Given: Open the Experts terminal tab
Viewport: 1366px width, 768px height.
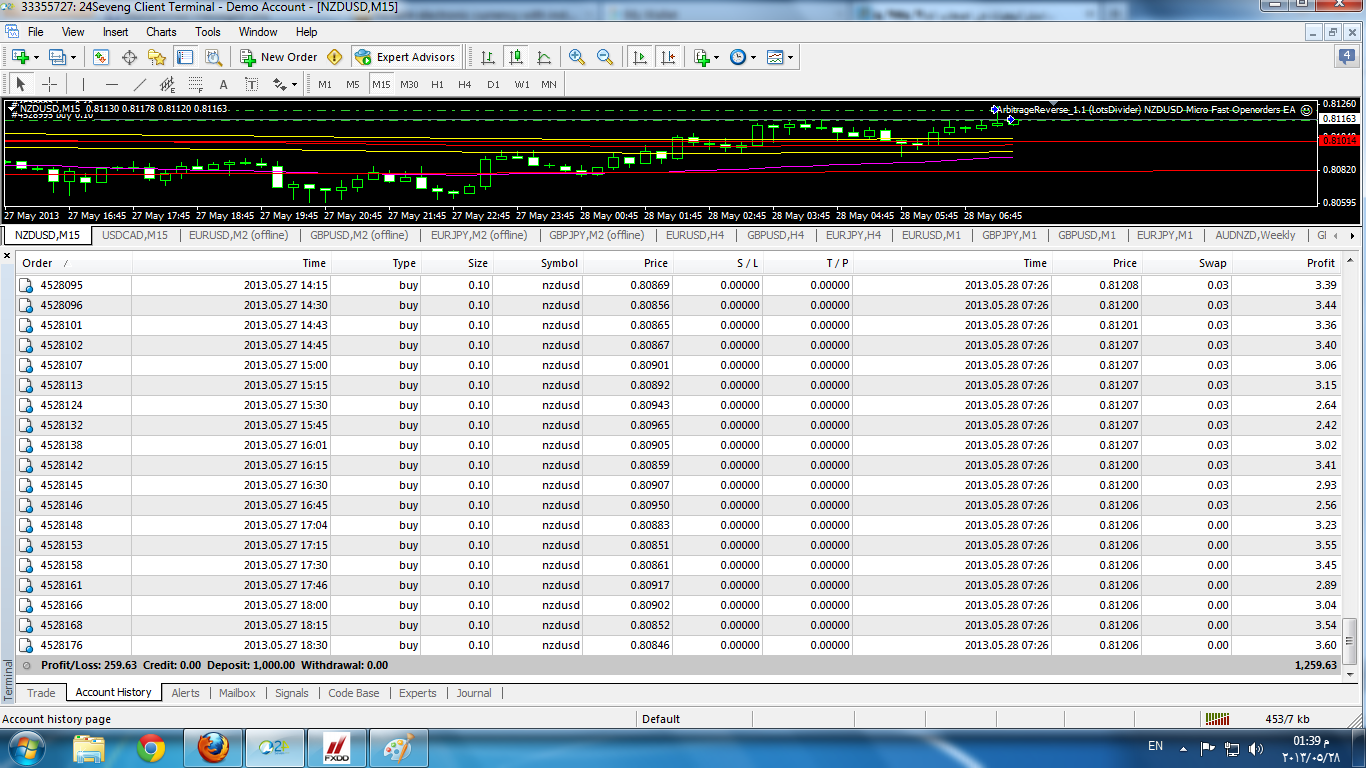Looking at the screenshot, I should (418, 693).
